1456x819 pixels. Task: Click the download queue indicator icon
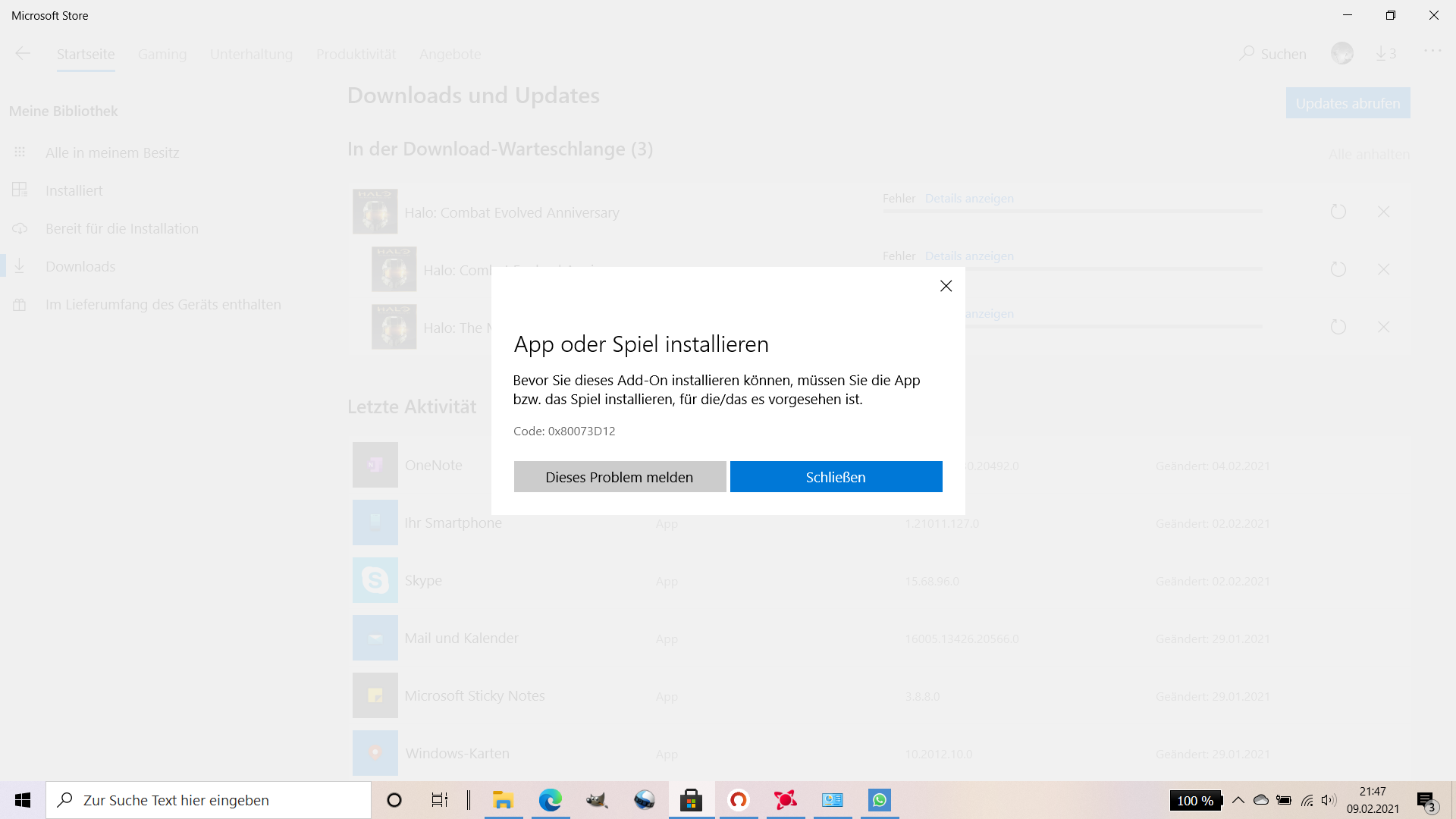tap(1385, 54)
